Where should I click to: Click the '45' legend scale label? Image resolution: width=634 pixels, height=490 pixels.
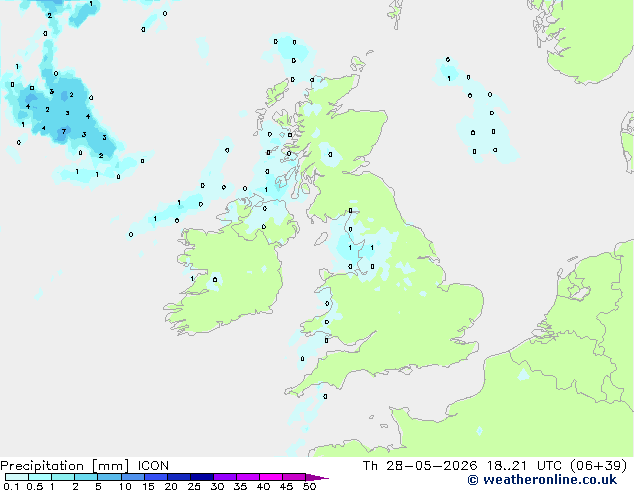(x=287, y=486)
